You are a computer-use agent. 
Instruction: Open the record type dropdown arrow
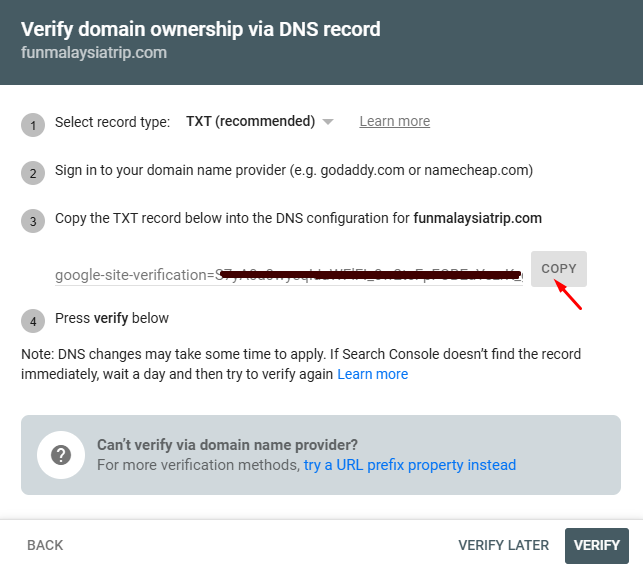tap(328, 122)
